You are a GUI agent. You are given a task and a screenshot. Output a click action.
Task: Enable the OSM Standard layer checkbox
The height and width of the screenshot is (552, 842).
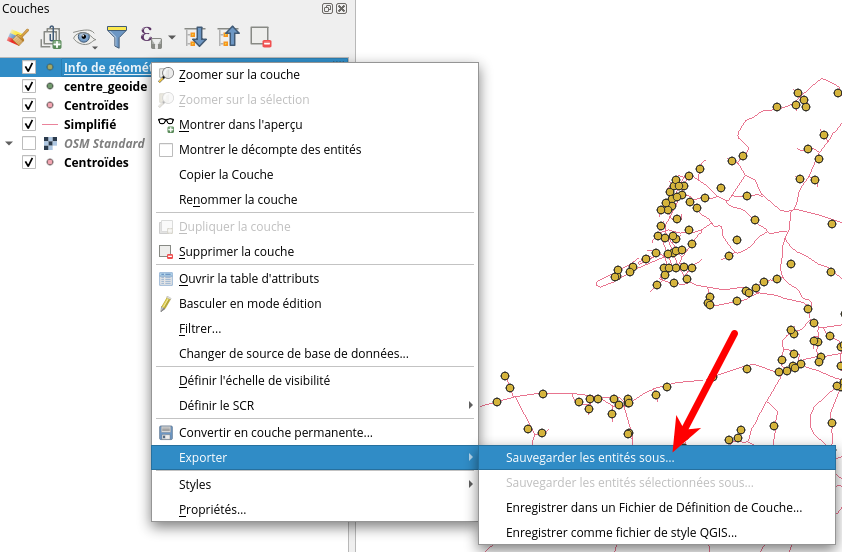(29, 143)
